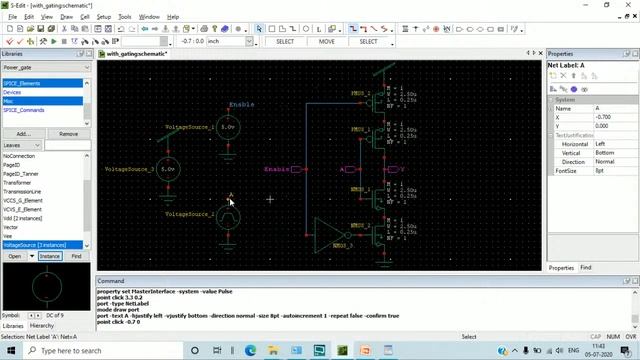Select the red orthogonal net-label wire tool

pos(364,29)
